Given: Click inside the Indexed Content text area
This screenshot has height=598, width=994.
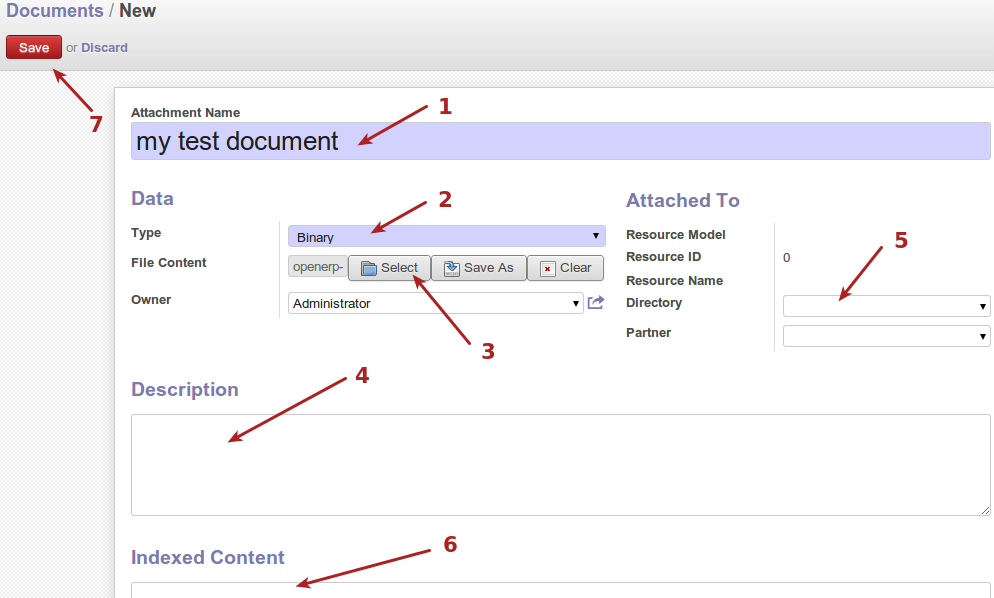Looking at the screenshot, I should 560,590.
